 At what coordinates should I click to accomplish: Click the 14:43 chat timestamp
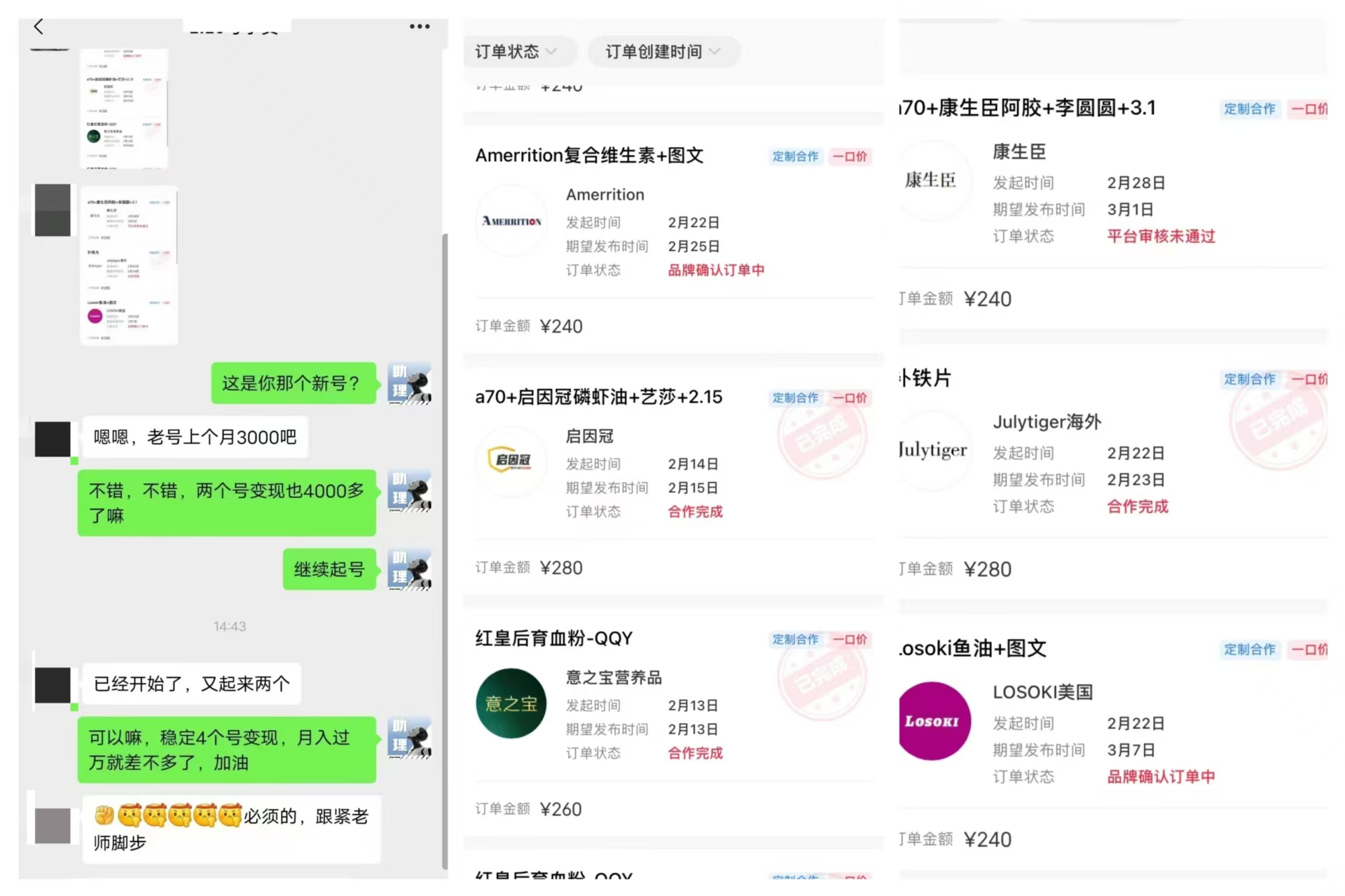click(x=230, y=626)
